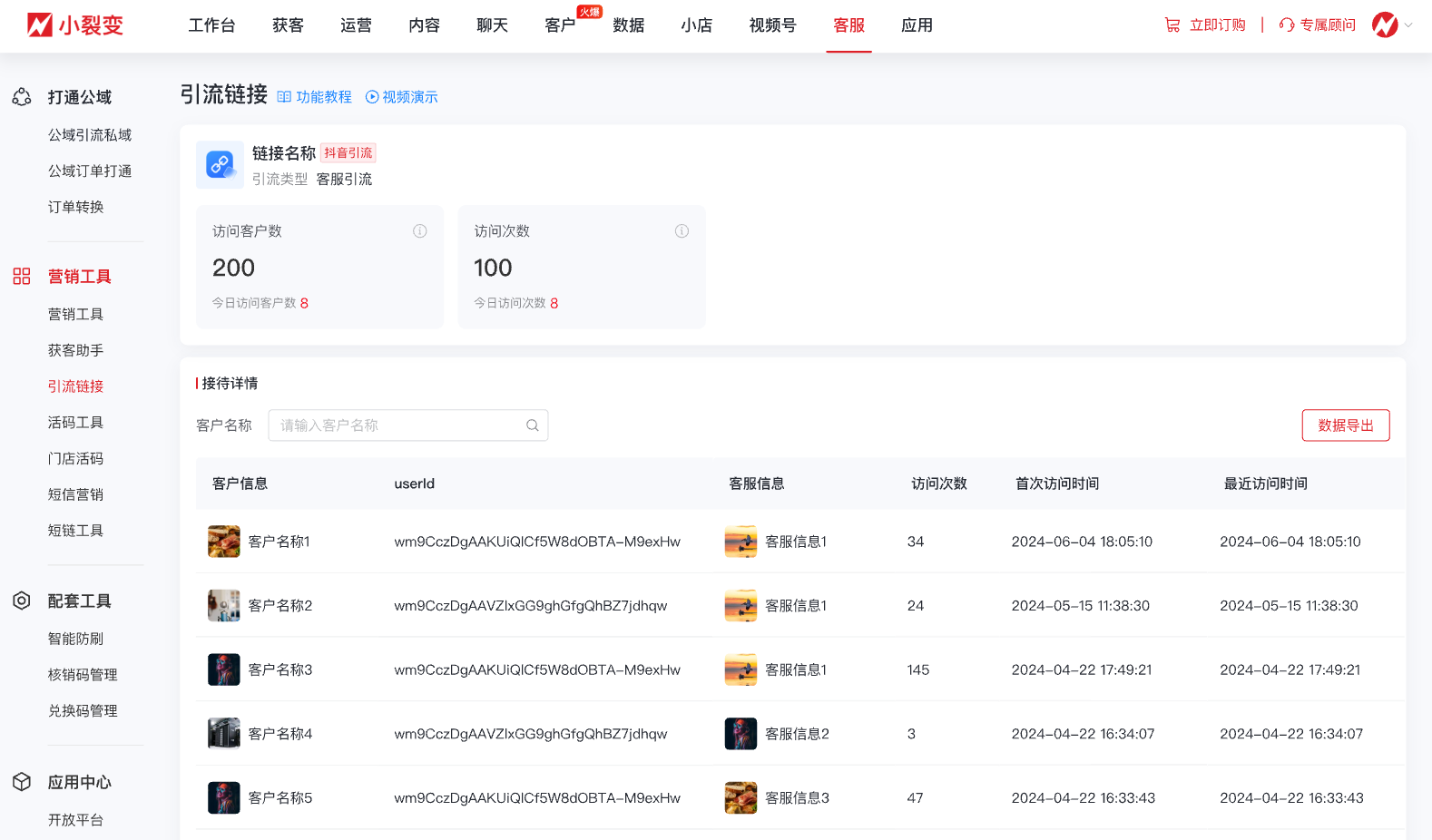Screen dimensions: 1432x840
Task: Click the 应用中心 cube sidebar icon
Action: tap(22, 782)
